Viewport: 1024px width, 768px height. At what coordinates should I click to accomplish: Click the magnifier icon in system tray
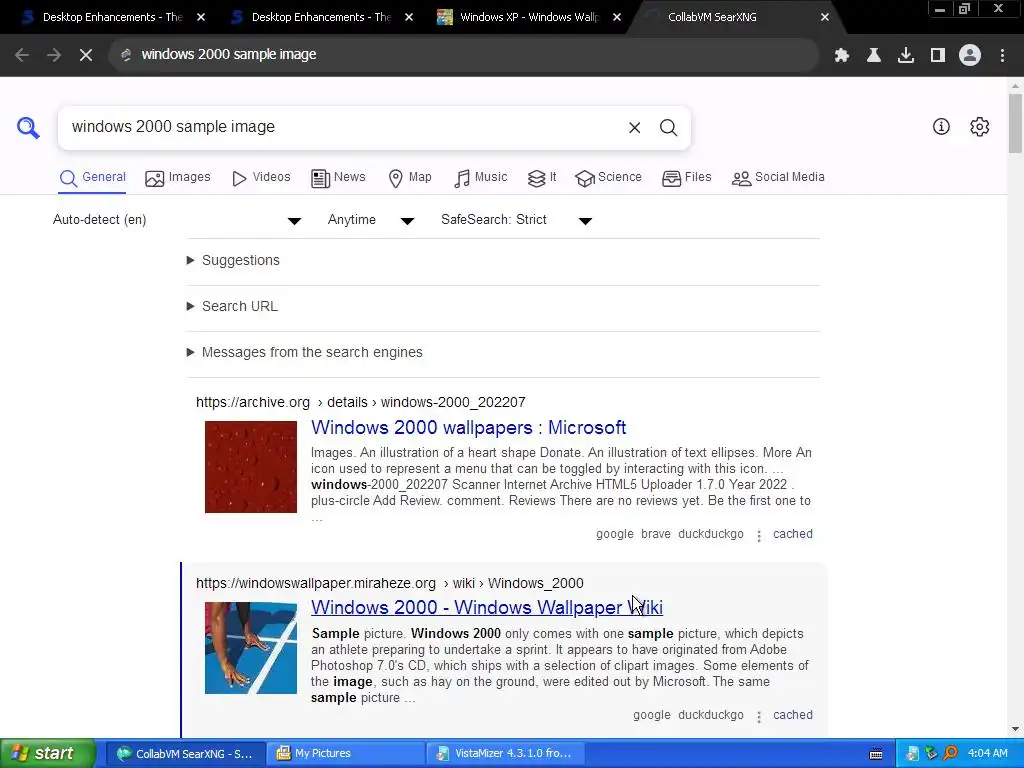pyautogui.click(x=950, y=753)
